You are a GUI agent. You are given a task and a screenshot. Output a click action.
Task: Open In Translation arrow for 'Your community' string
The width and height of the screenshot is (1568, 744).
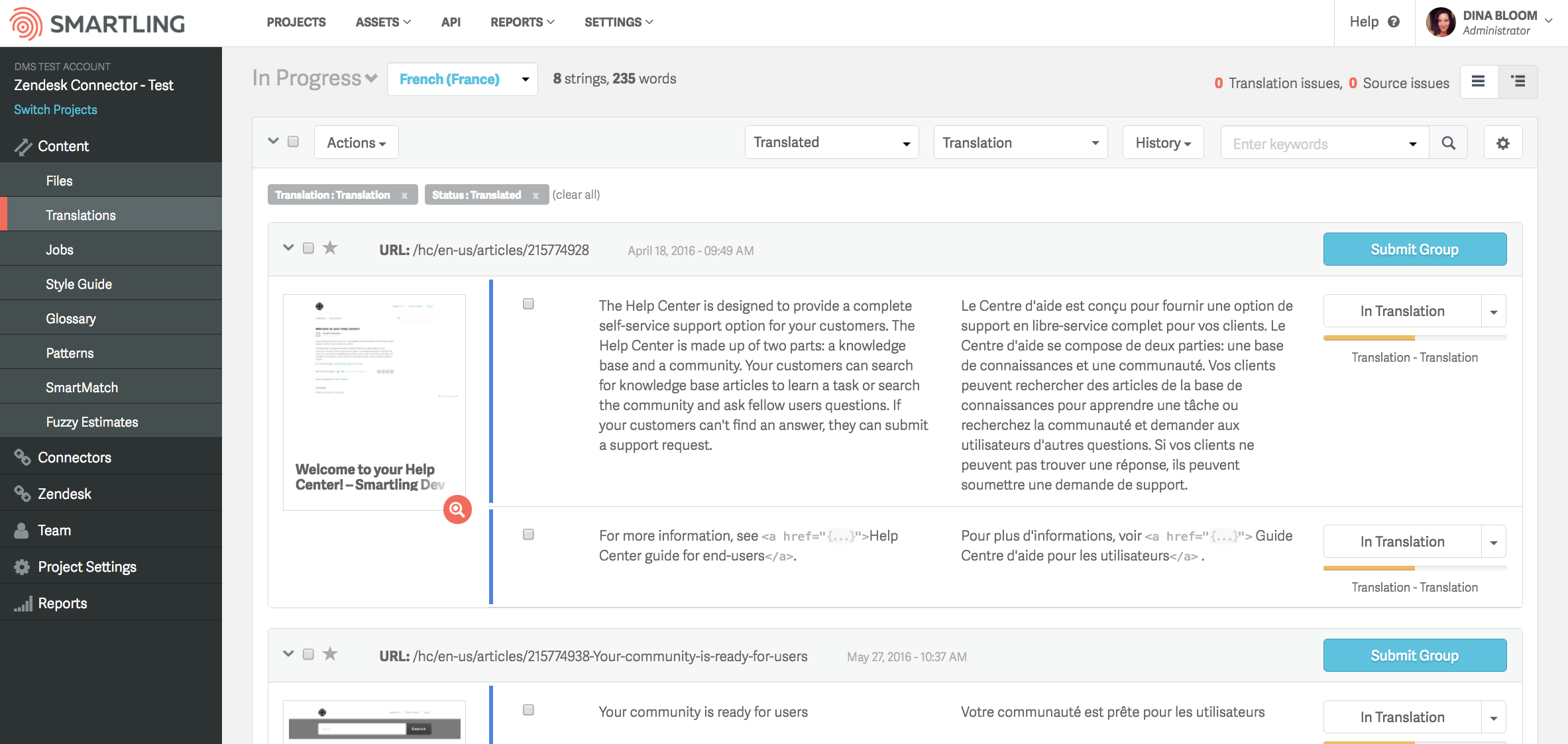[x=1494, y=718]
